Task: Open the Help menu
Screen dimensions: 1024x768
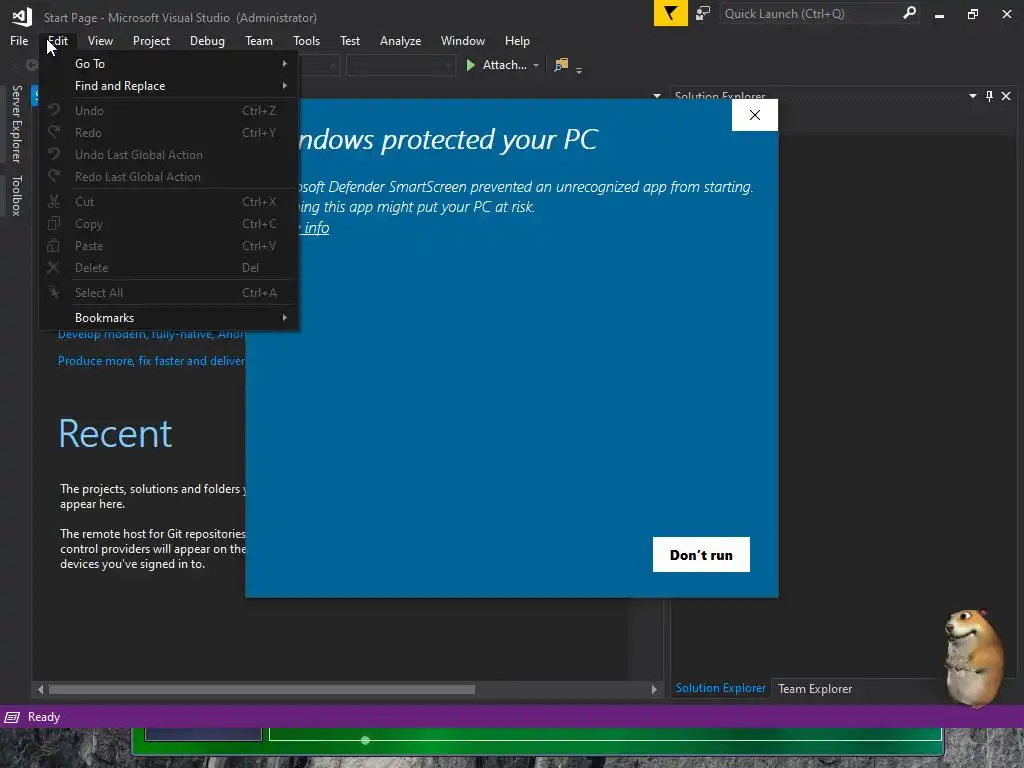Action: 517,40
